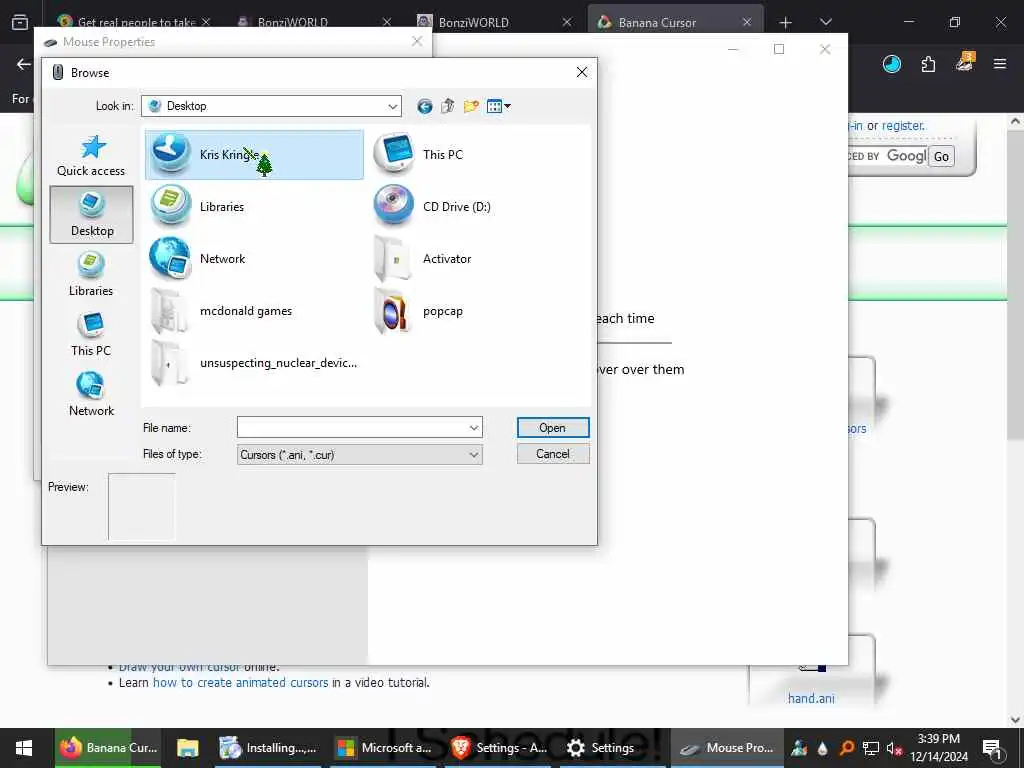Image resolution: width=1024 pixels, height=768 pixels.
Task: Click the Google custom search field
Action: (887, 156)
